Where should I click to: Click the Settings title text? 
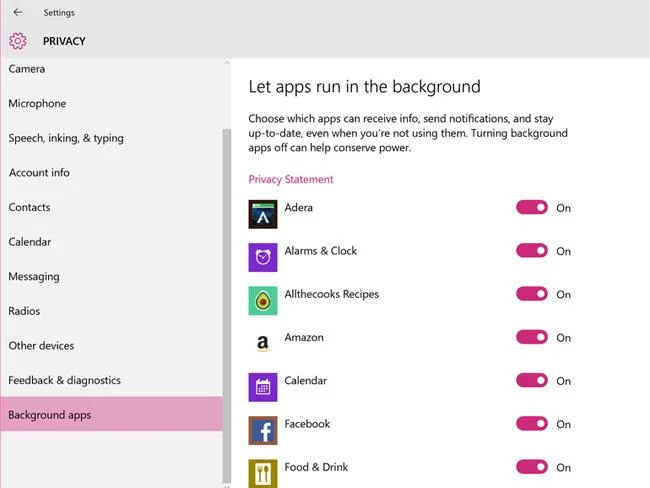tap(59, 13)
